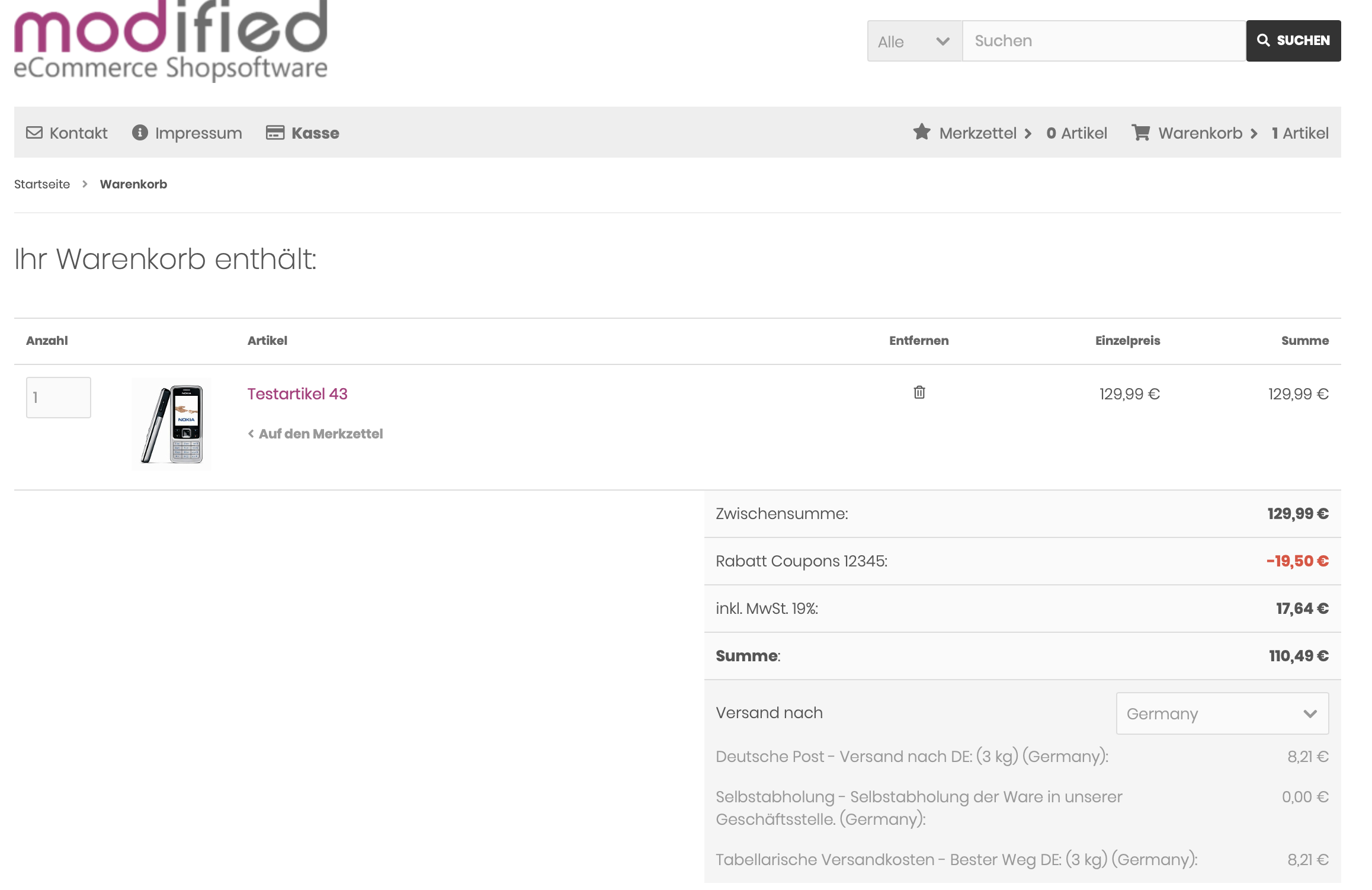Click the magnifier SUCHEN search button
The image size is (1372, 890).
[x=1293, y=41]
